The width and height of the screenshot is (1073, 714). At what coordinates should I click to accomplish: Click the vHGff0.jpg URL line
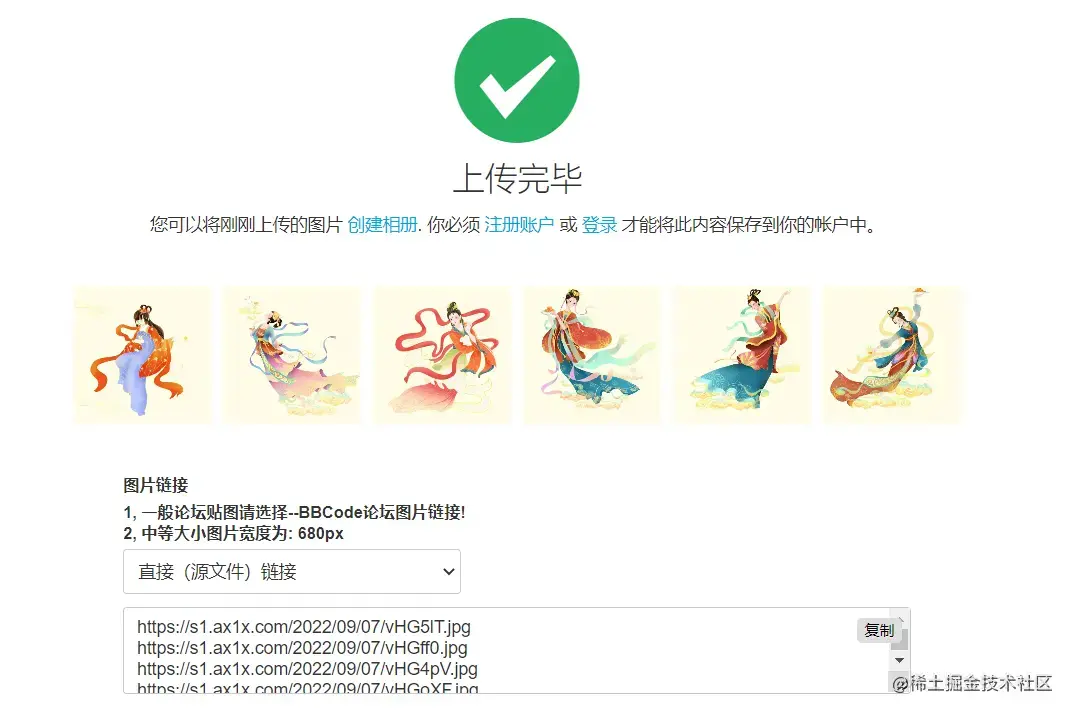click(x=302, y=648)
